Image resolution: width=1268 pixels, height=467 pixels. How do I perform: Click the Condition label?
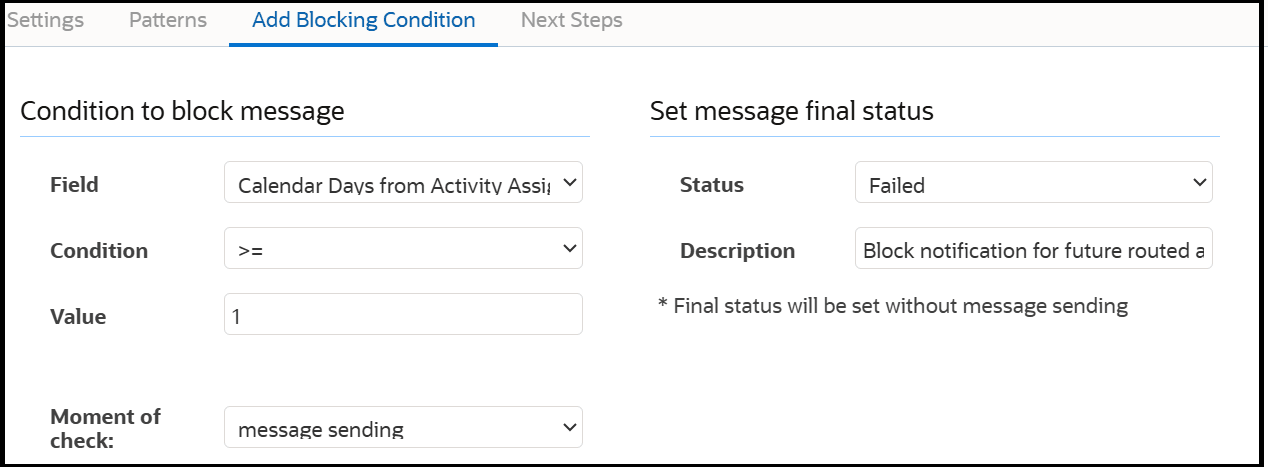point(99,250)
